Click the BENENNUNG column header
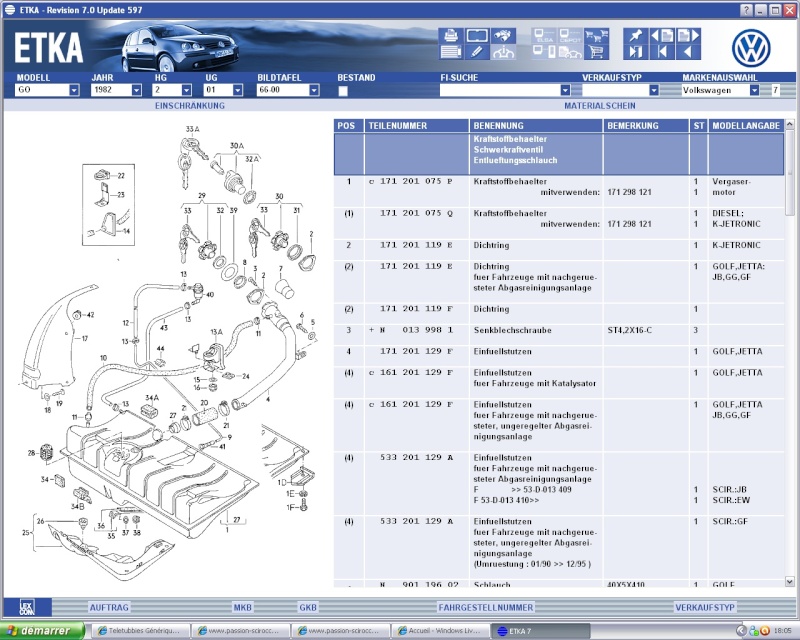800x640 pixels. click(536, 126)
